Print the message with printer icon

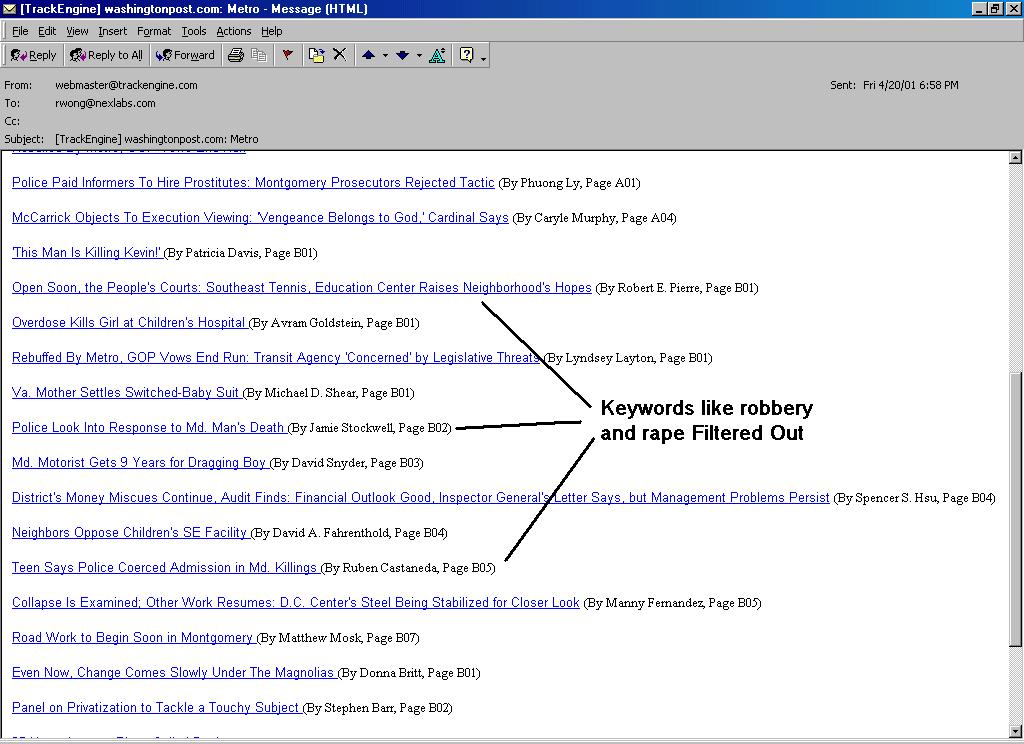point(236,56)
